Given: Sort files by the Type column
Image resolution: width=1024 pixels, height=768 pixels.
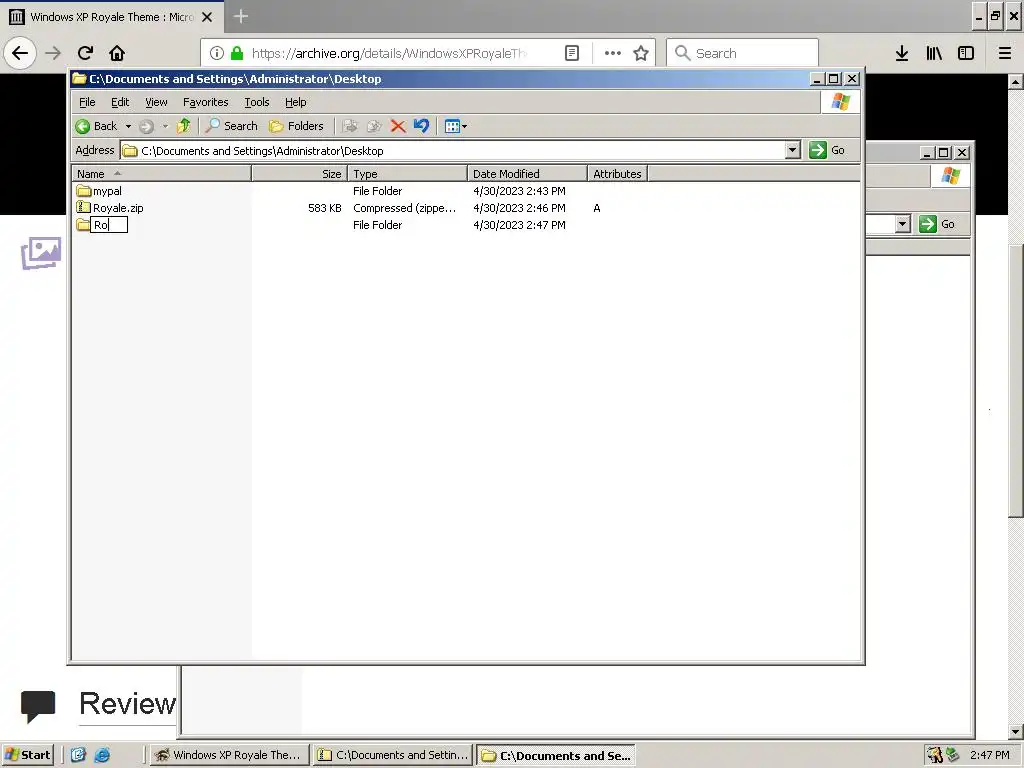Looking at the screenshot, I should [407, 174].
